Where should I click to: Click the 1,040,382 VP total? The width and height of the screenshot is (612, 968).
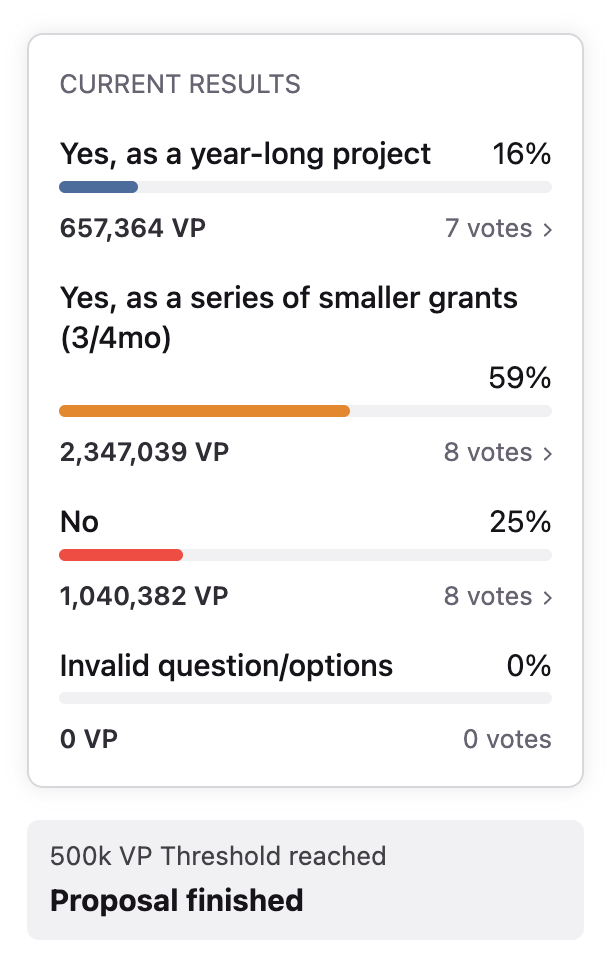tap(144, 597)
